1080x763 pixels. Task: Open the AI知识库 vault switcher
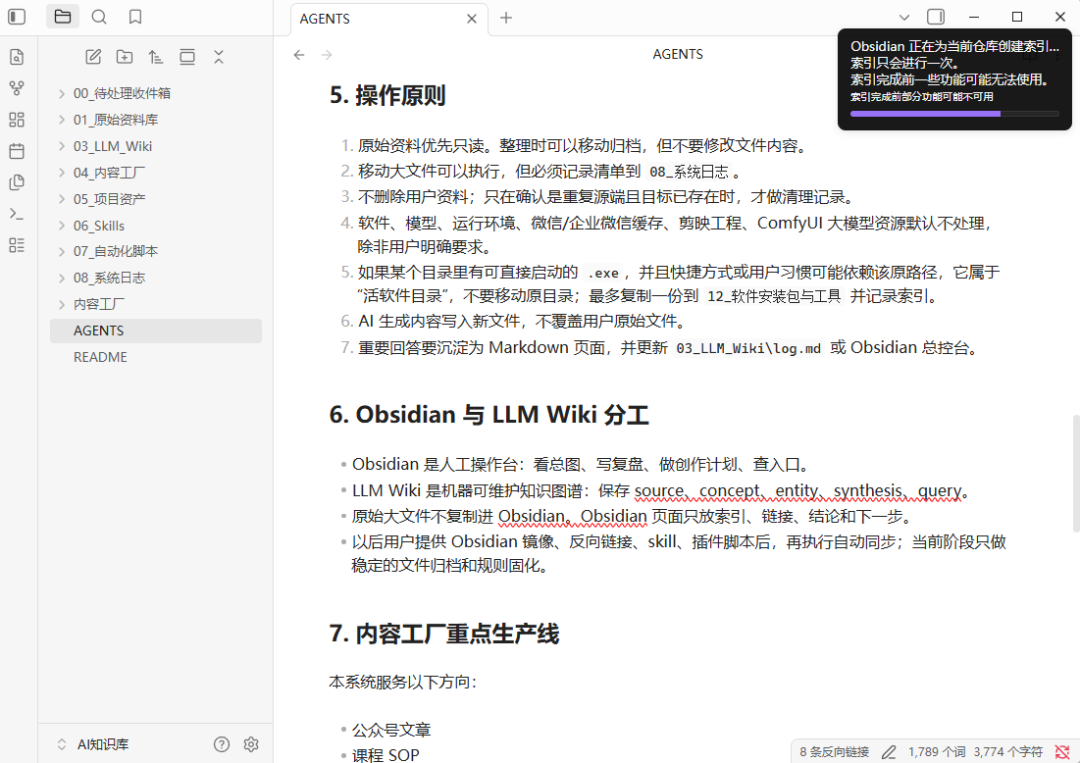coord(93,744)
